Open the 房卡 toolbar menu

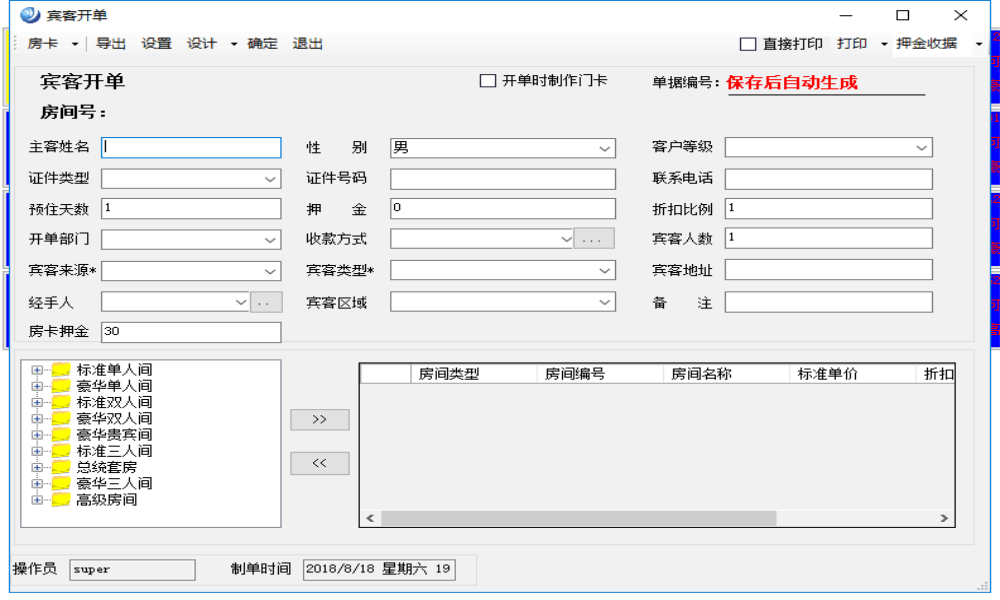pos(43,44)
